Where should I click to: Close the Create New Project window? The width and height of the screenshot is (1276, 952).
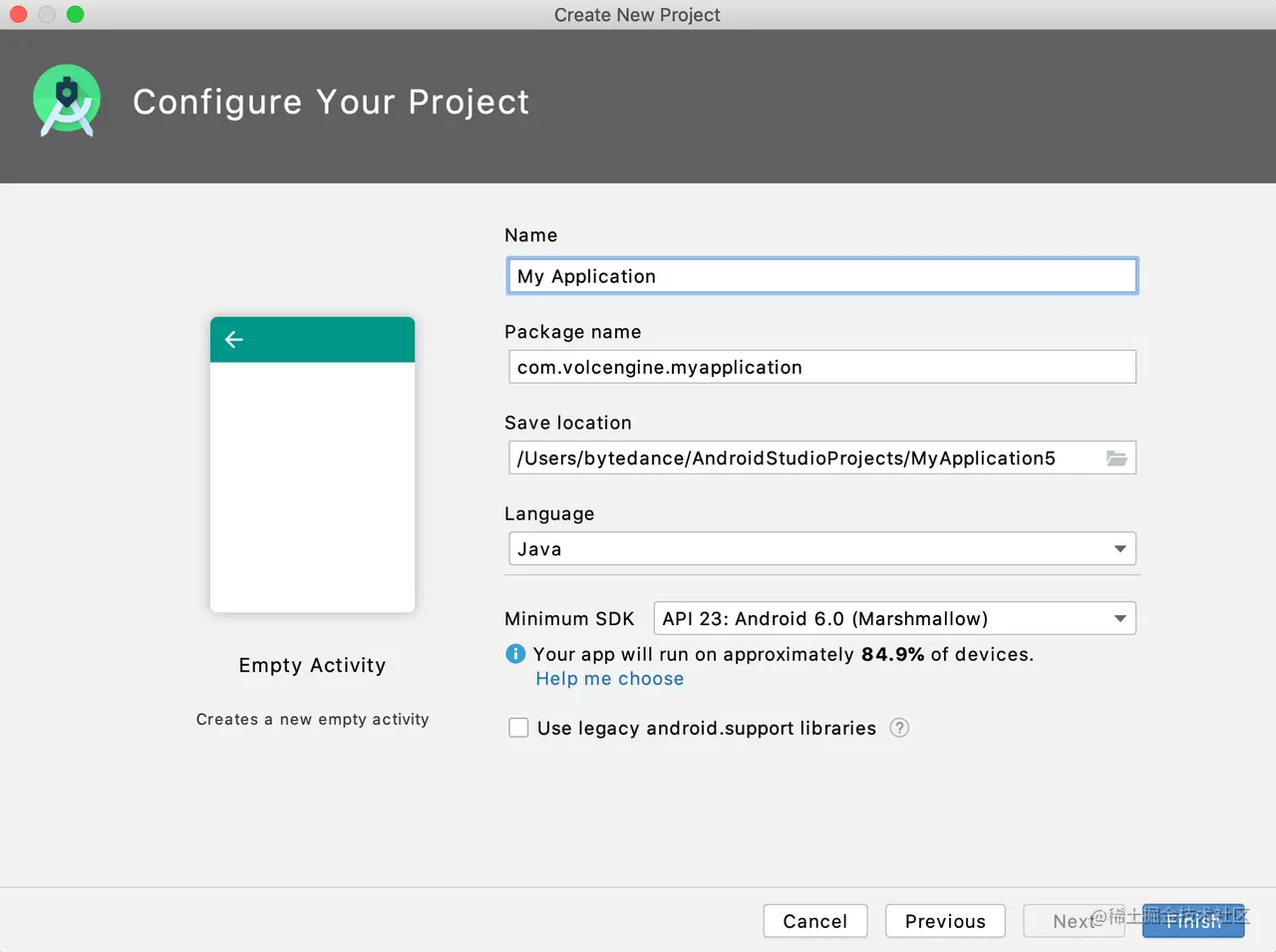click(x=18, y=14)
